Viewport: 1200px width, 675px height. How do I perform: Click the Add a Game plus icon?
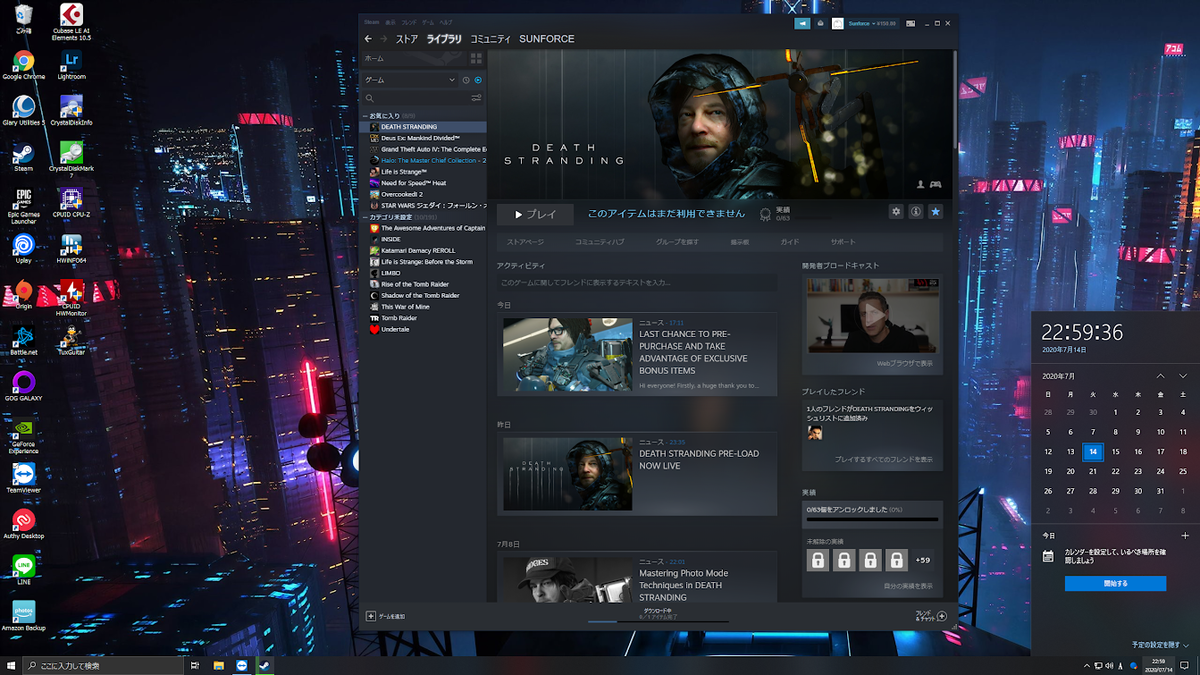tap(371, 616)
